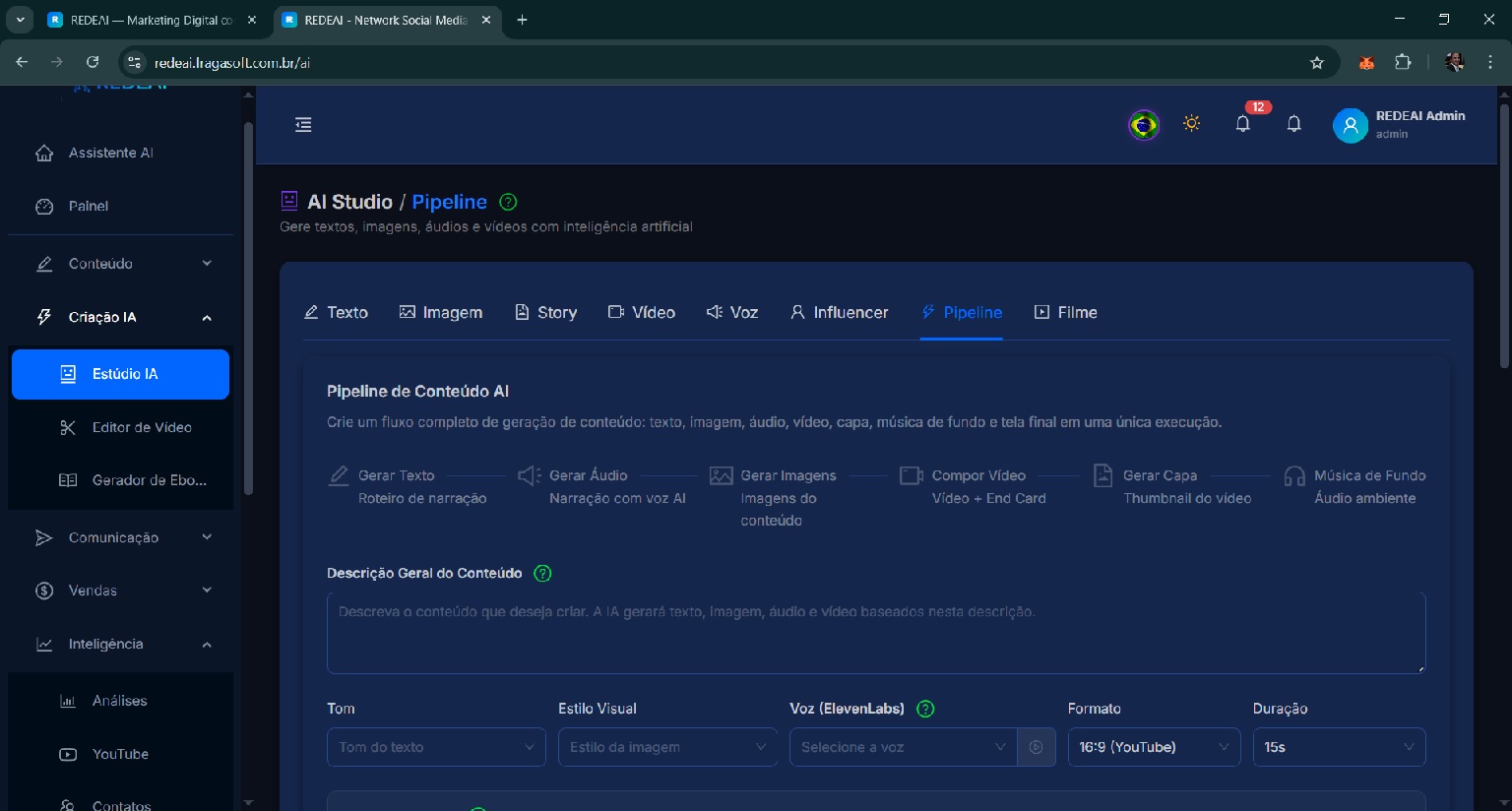Screen dimensions: 1512x811
Task: Click the Compor Vídeo camera step icon
Action: click(912, 476)
